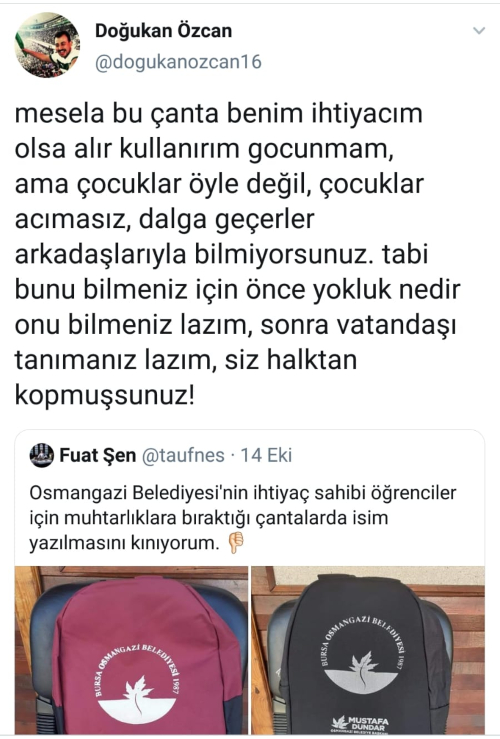Open the quoted tweet card header
Image resolution: width=500 pixels, height=739 pixels.
pos(161,455)
